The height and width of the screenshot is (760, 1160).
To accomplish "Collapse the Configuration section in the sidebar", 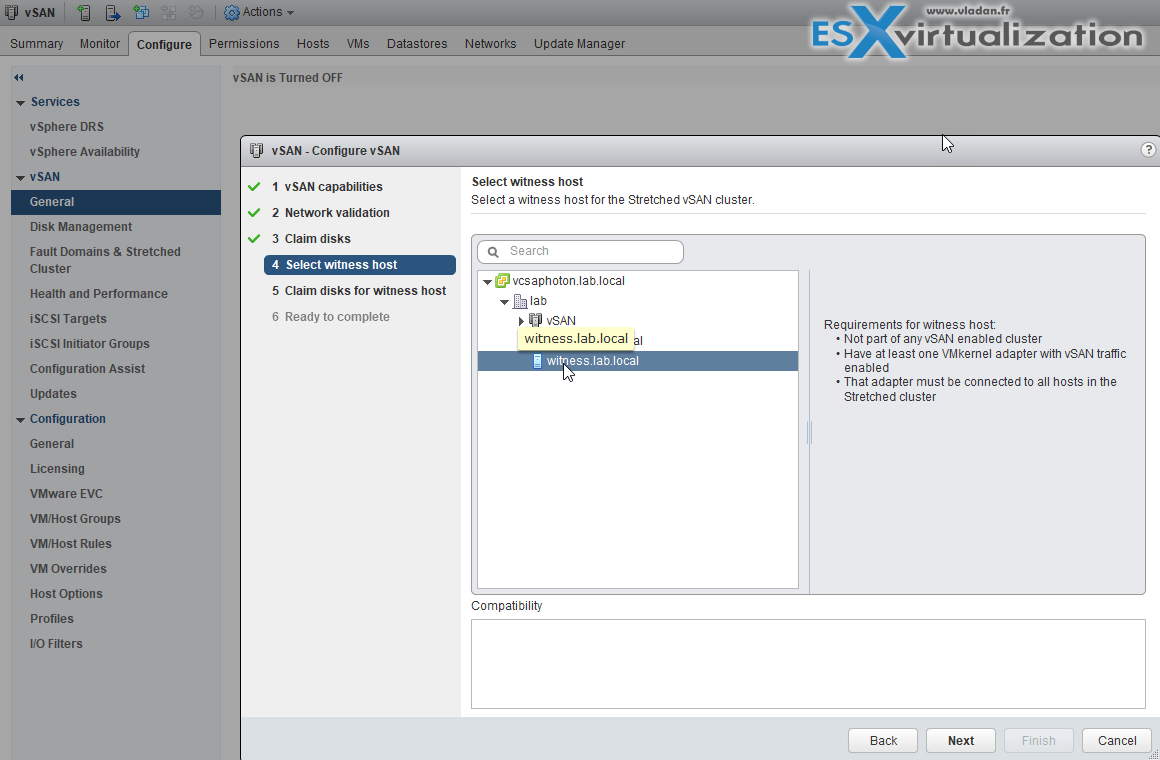I will point(21,420).
